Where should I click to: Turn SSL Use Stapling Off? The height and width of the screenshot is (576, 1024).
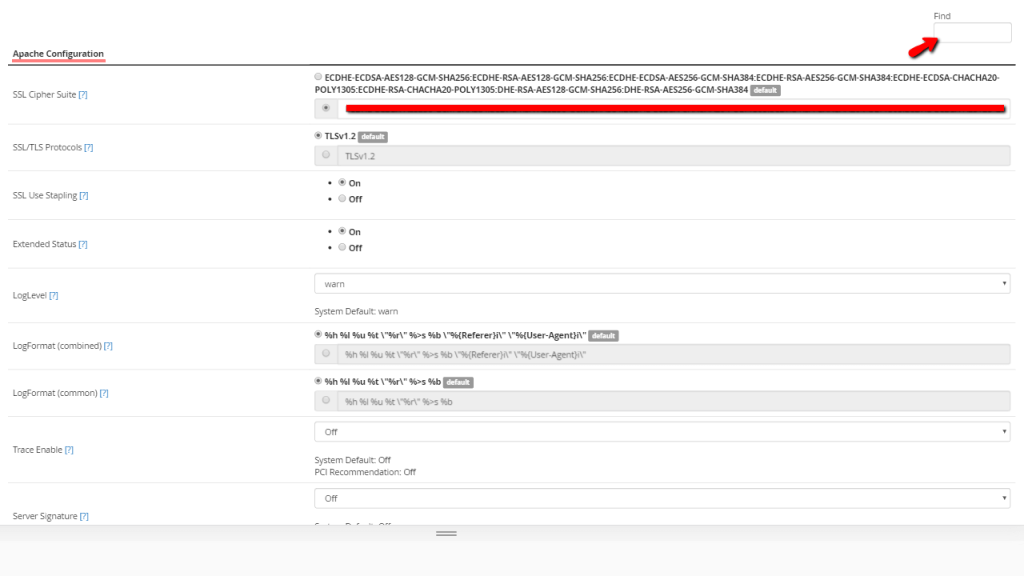(x=342, y=199)
